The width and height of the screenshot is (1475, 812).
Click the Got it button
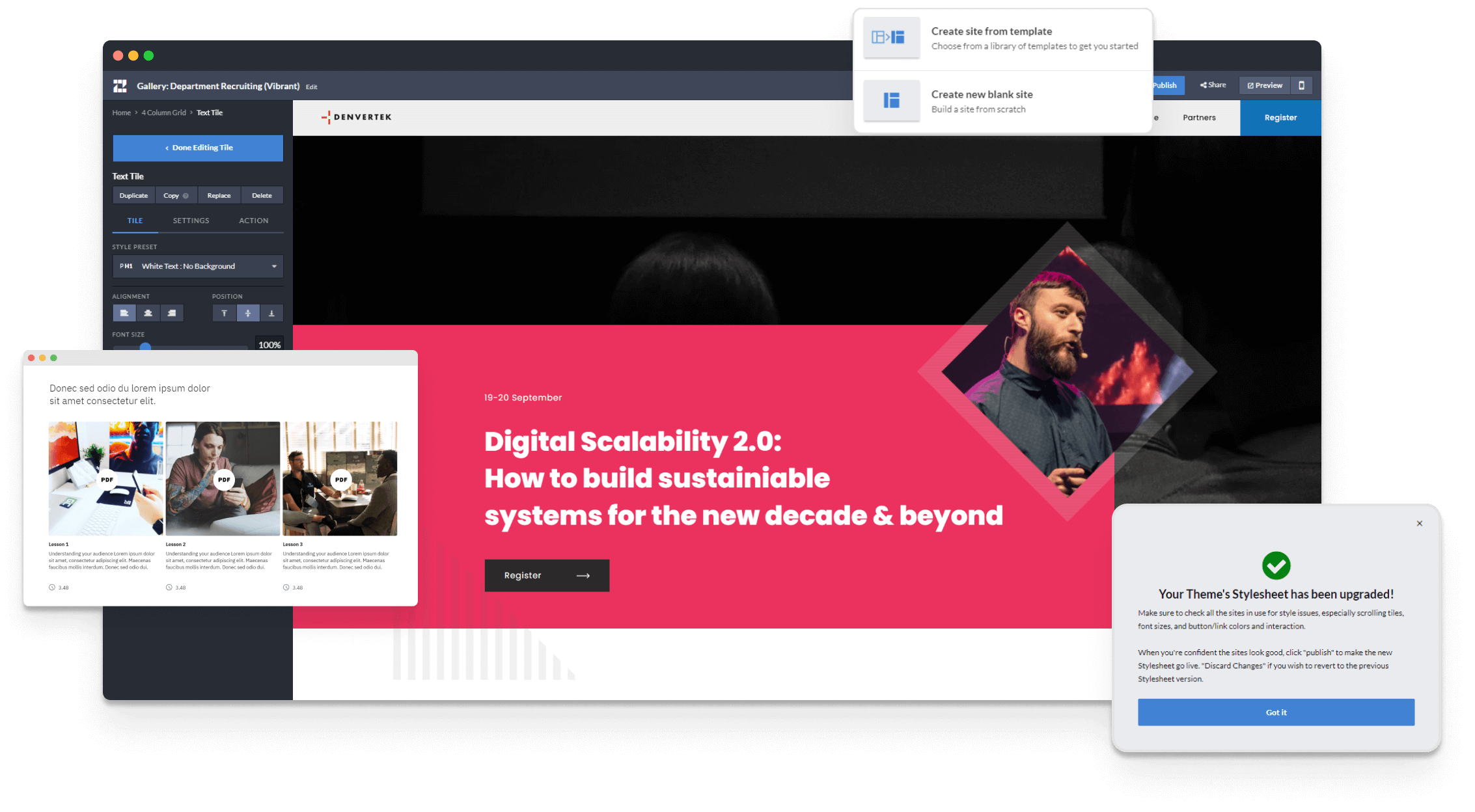pos(1276,712)
